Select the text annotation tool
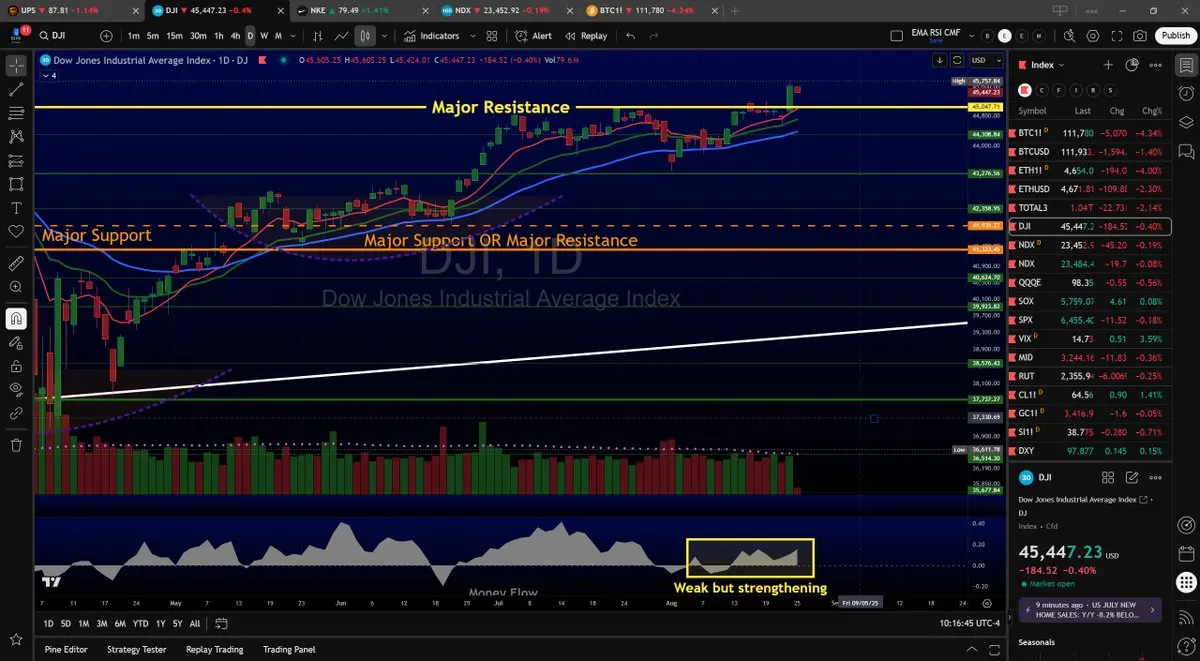Screen dimensions: 1200x661 pyautogui.click(x=16, y=208)
